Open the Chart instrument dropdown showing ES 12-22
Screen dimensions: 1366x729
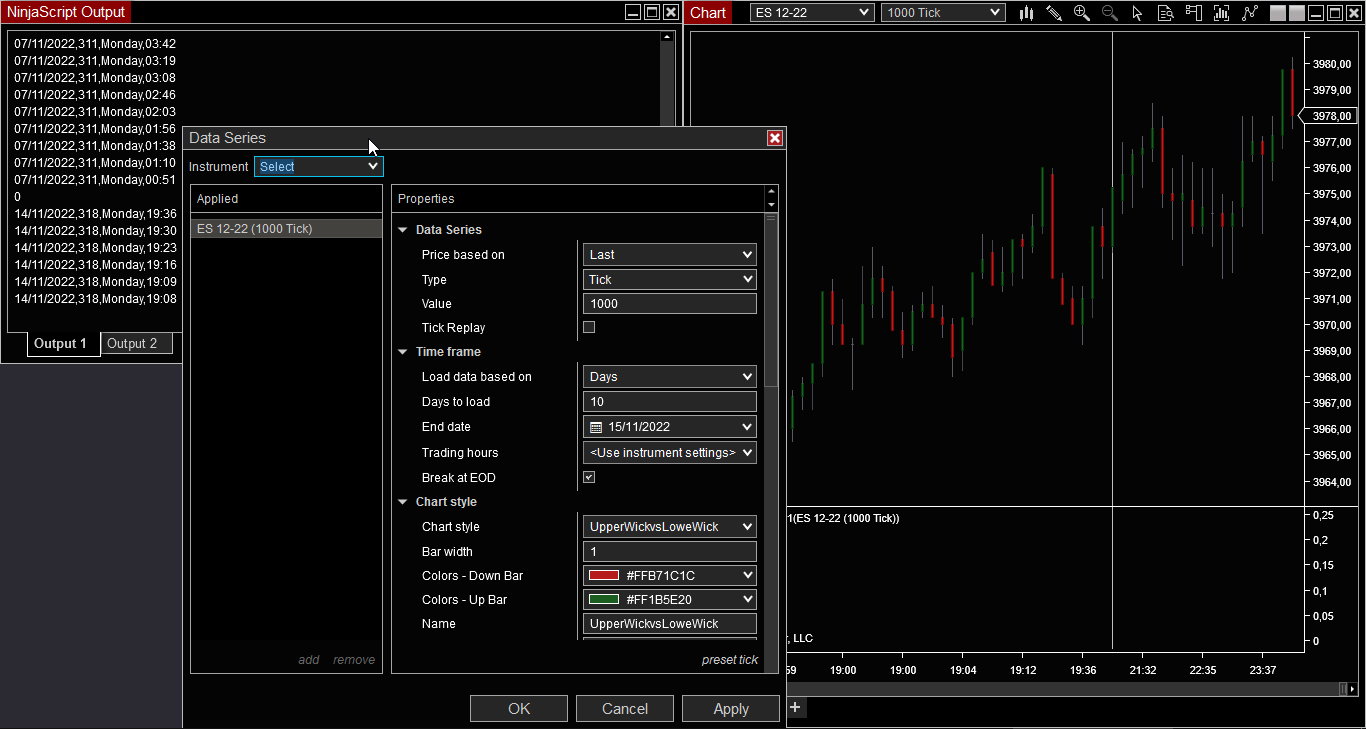pos(812,13)
